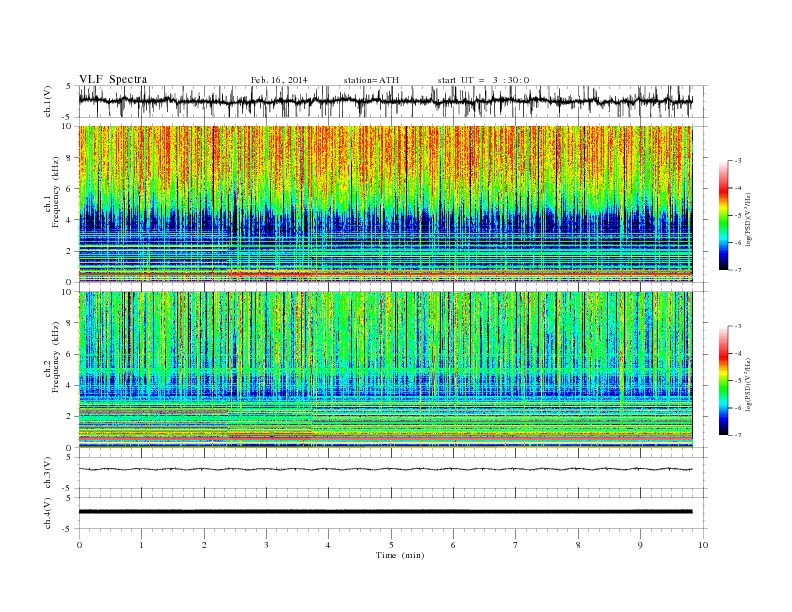The image size is (792, 612).
Task: Click the "-6" value on ch.2 colorbar
Action: pos(738,408)
